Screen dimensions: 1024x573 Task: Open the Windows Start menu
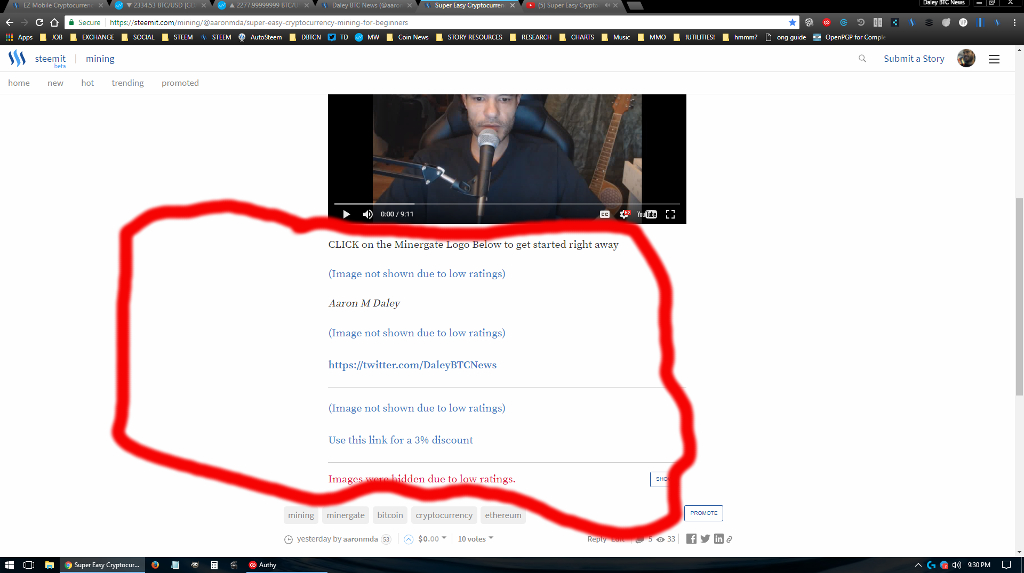pos(9,565)
